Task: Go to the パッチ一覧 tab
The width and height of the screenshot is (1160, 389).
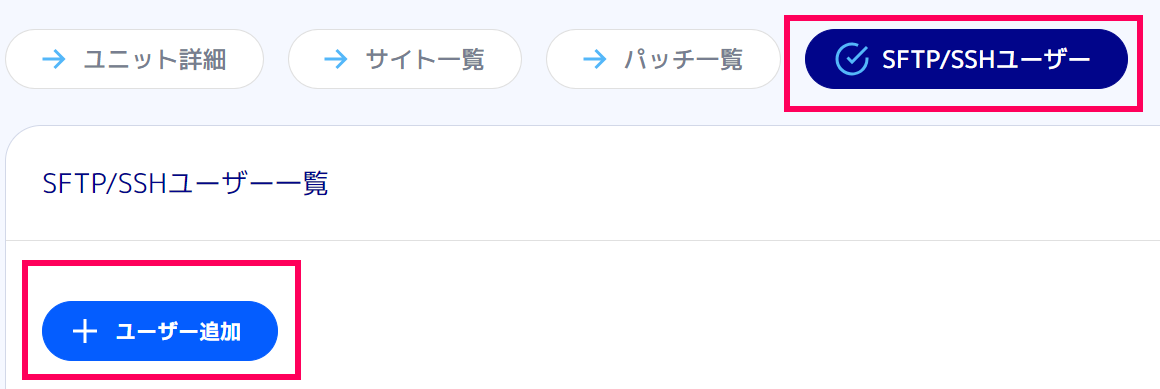Action: (x=663, y=59)
